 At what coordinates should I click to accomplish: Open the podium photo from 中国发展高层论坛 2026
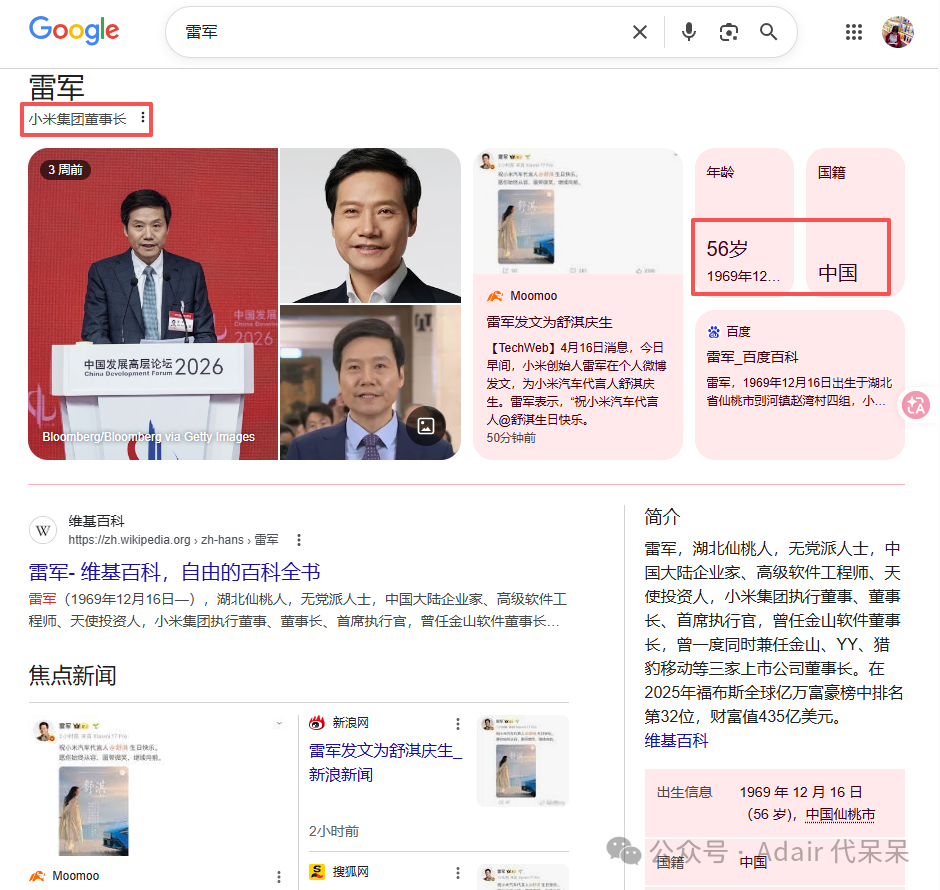(x=153, y=304)
